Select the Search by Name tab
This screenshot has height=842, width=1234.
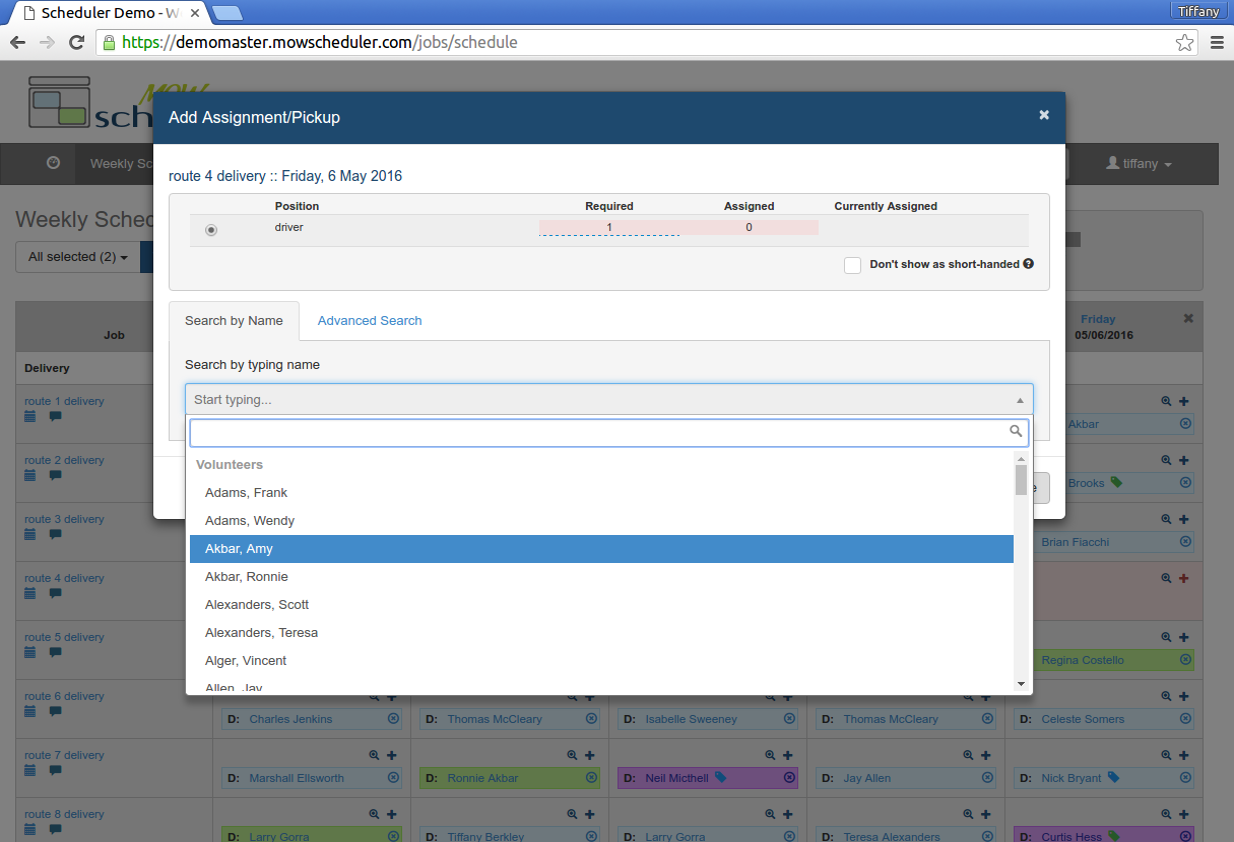(x=234, y=321)
